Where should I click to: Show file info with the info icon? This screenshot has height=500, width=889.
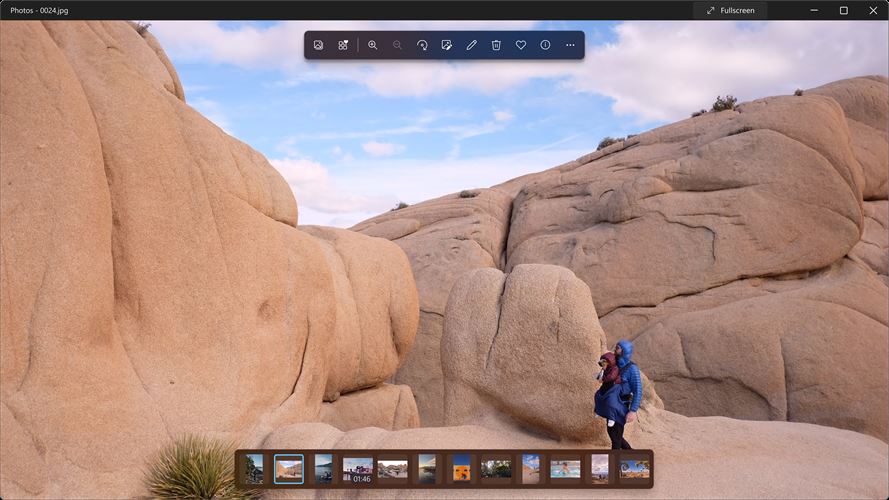[545, 45]
